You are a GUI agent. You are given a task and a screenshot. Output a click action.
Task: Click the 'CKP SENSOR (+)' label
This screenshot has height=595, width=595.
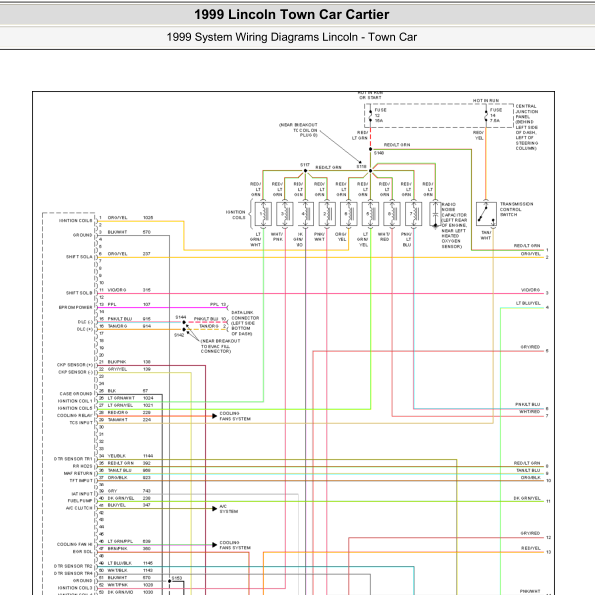[x=75, y=365]
